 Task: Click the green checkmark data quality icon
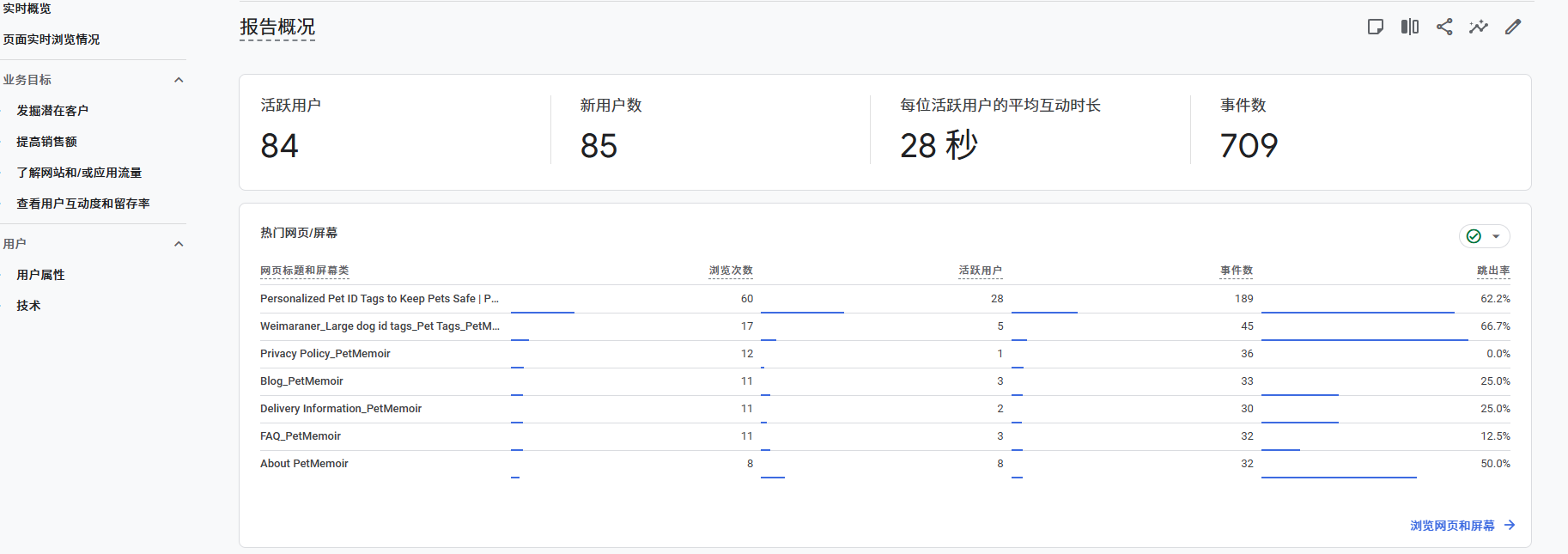[x=1474, y=236]
